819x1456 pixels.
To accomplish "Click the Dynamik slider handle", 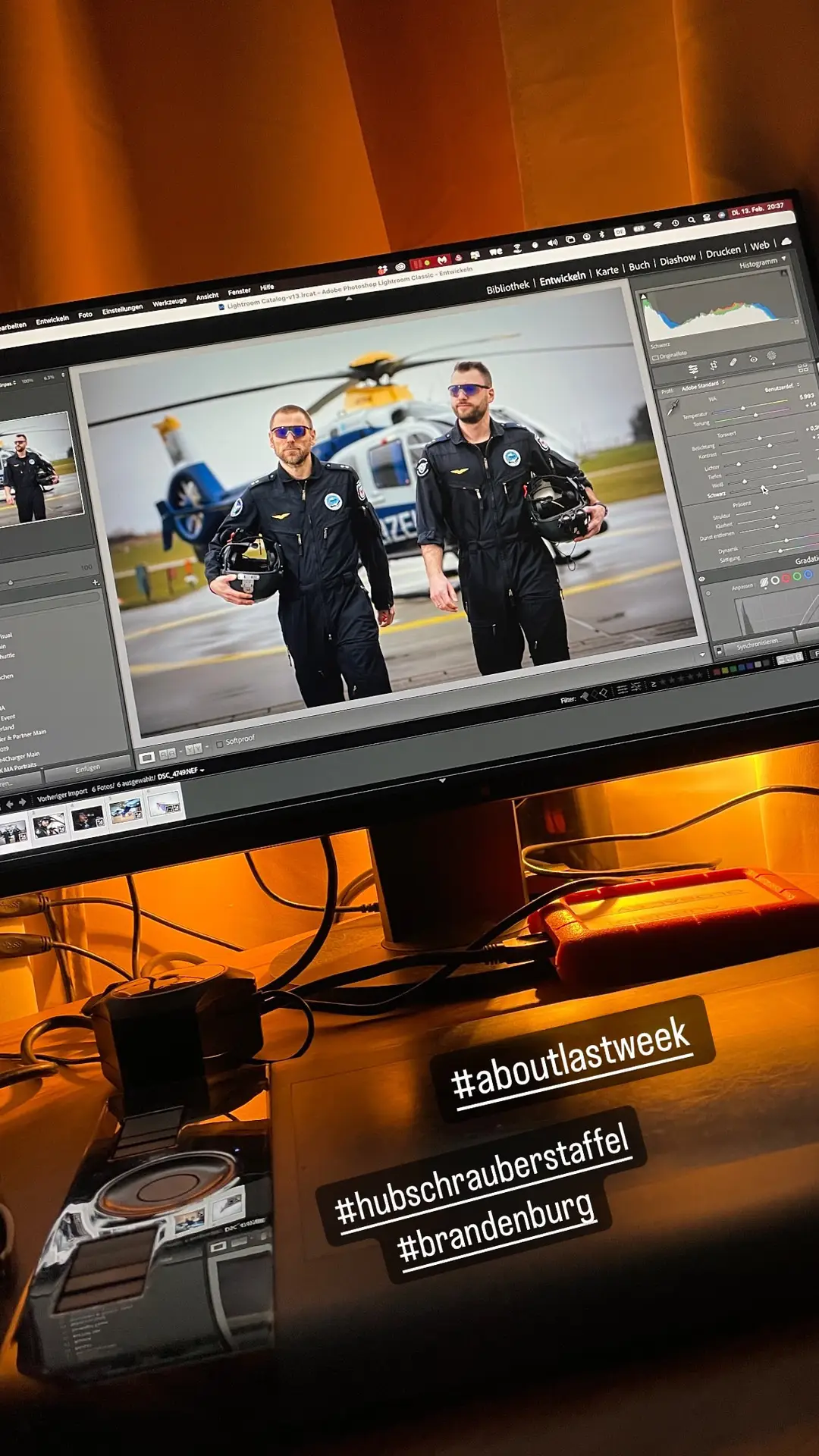I will pyautogui.click(x=786, y=541).
